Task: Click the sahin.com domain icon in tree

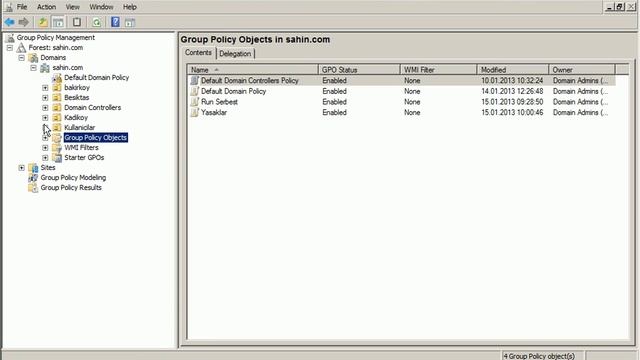Action: coord(45,68)
